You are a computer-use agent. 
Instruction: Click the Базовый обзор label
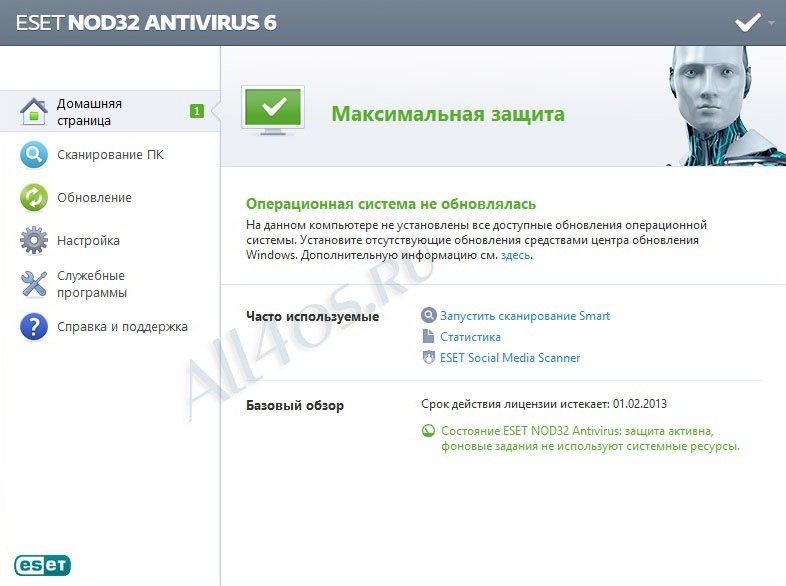(295, 406)
